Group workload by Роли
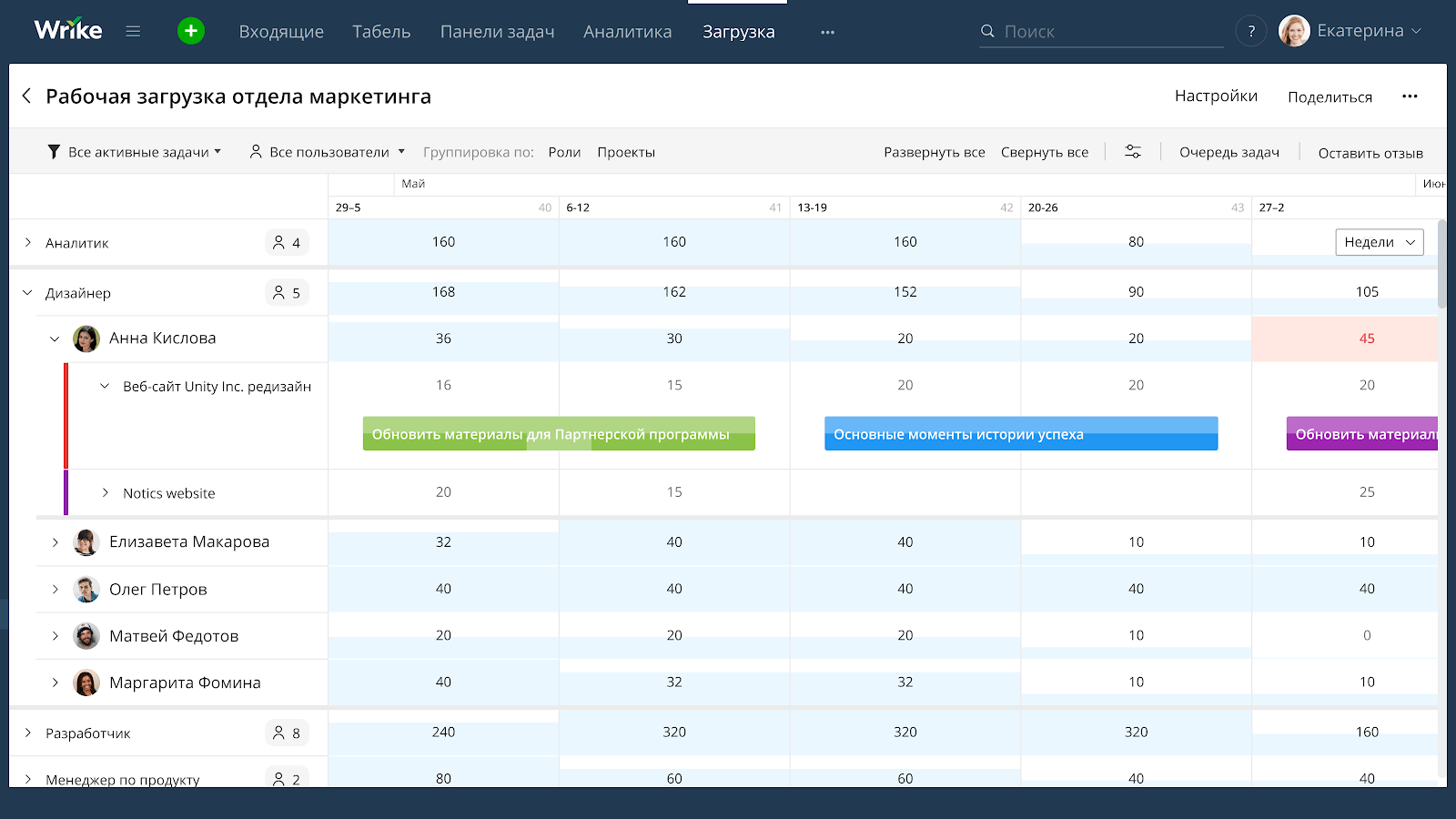Image resolution: width=1456 pixels, height=819 pixels. point(564,152)
